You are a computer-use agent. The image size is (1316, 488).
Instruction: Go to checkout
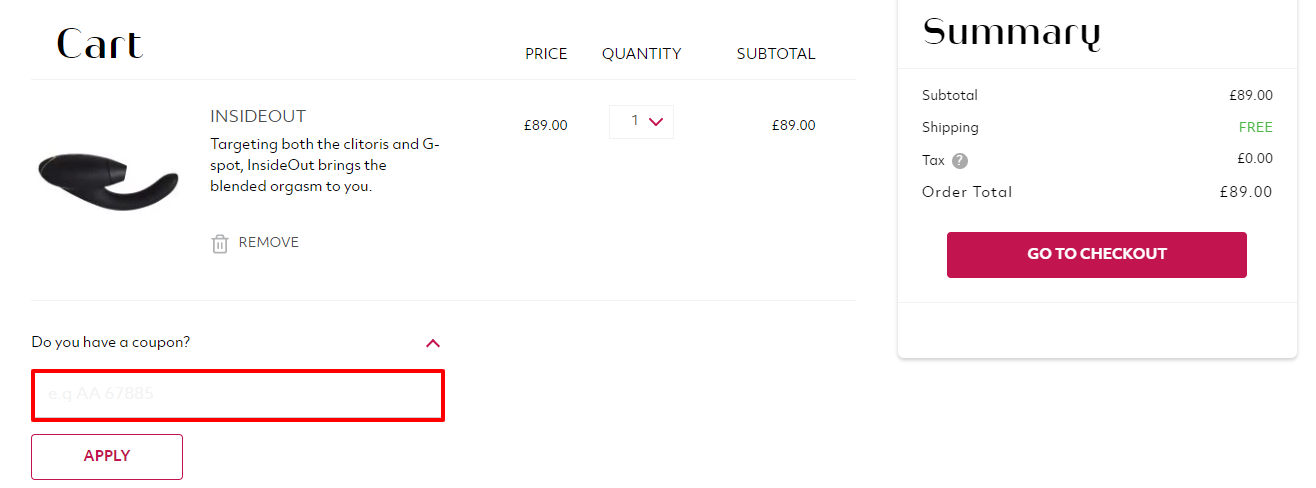[x=1096, y=254]
